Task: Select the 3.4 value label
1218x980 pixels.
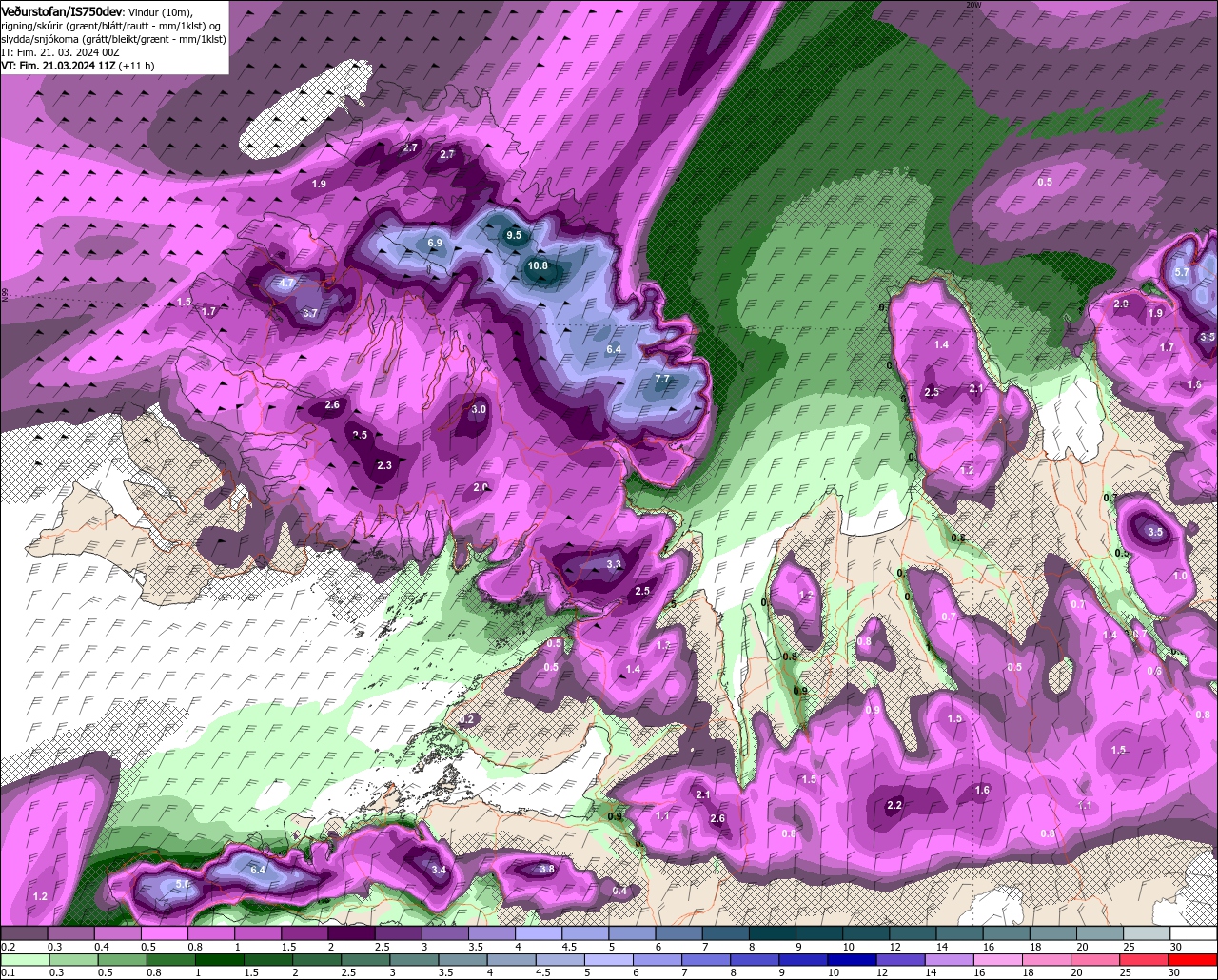Action: [439, 870]
